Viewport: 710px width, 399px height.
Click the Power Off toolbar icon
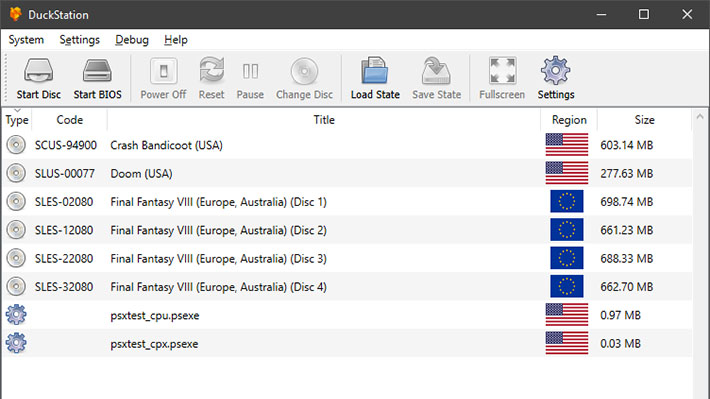click(163, 71)
